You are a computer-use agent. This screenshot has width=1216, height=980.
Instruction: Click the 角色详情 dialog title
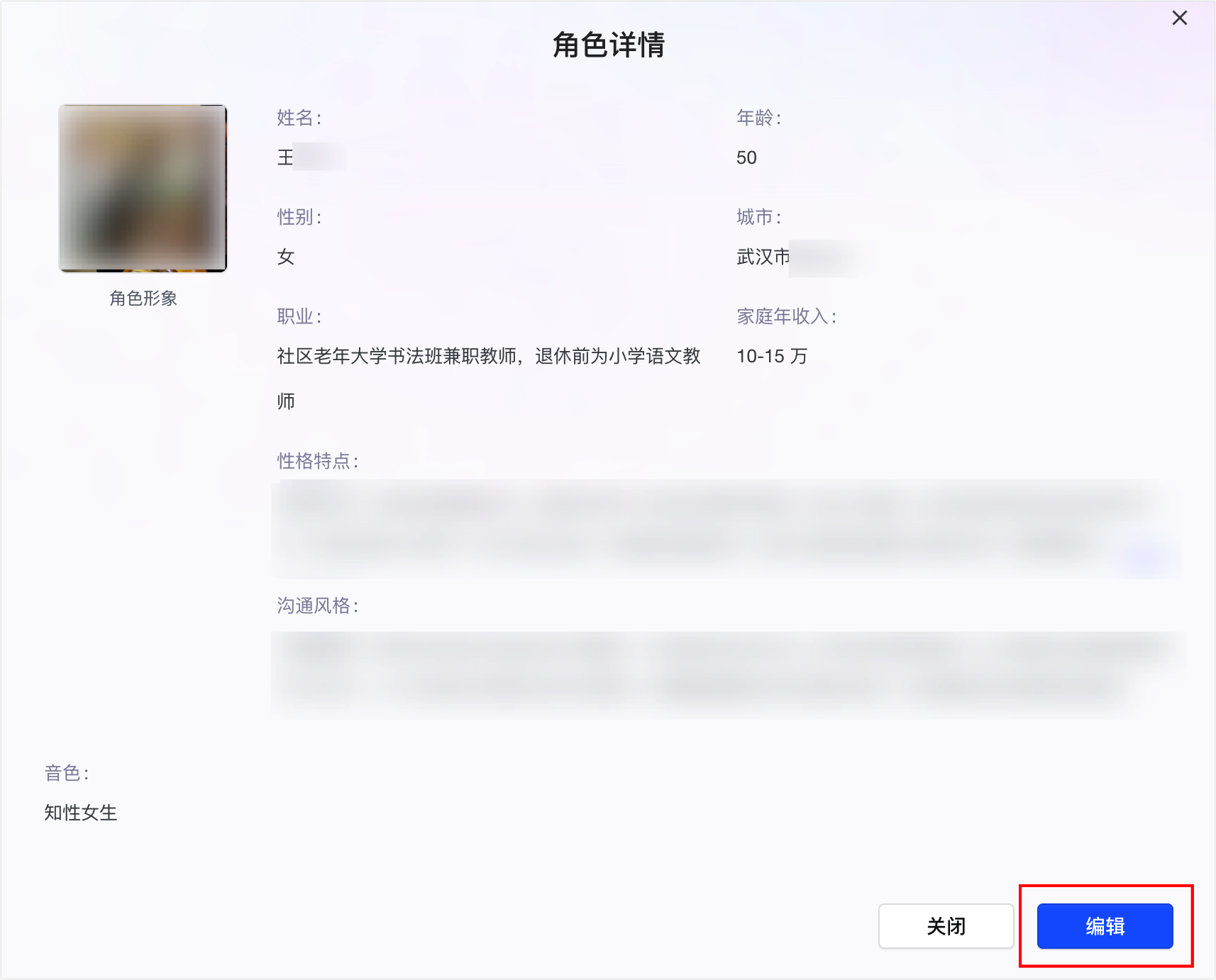click(609, 45)
